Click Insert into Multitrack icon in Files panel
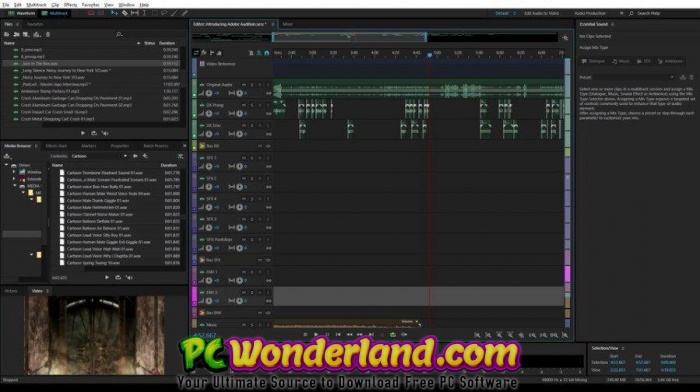The image size is (700, 392). (37, 34)
